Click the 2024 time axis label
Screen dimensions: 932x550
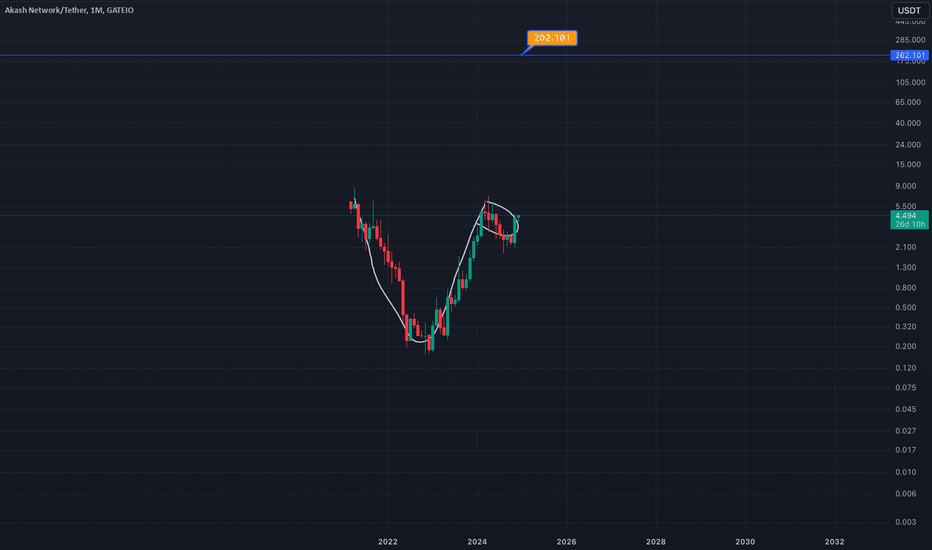(477, 542)
